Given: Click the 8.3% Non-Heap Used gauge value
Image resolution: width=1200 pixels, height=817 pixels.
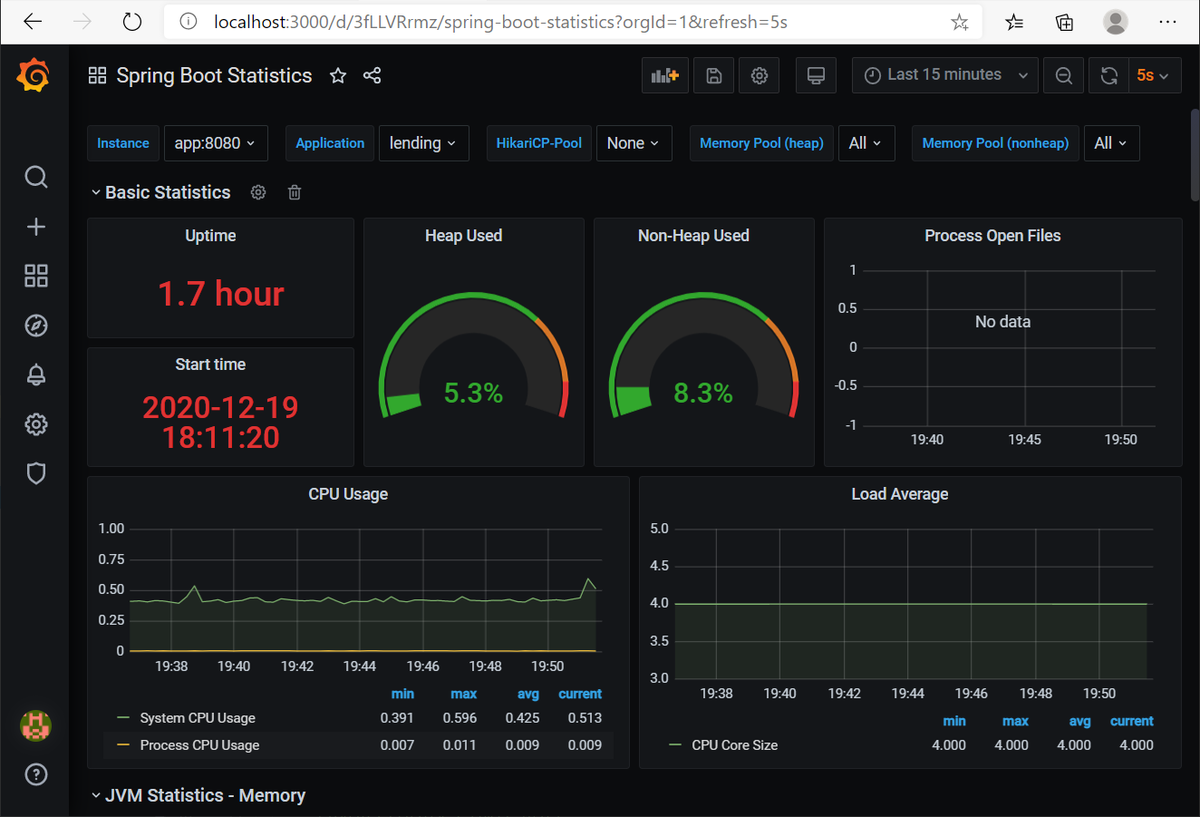Looking at the screenshot, I should click(x=703, y=393).
